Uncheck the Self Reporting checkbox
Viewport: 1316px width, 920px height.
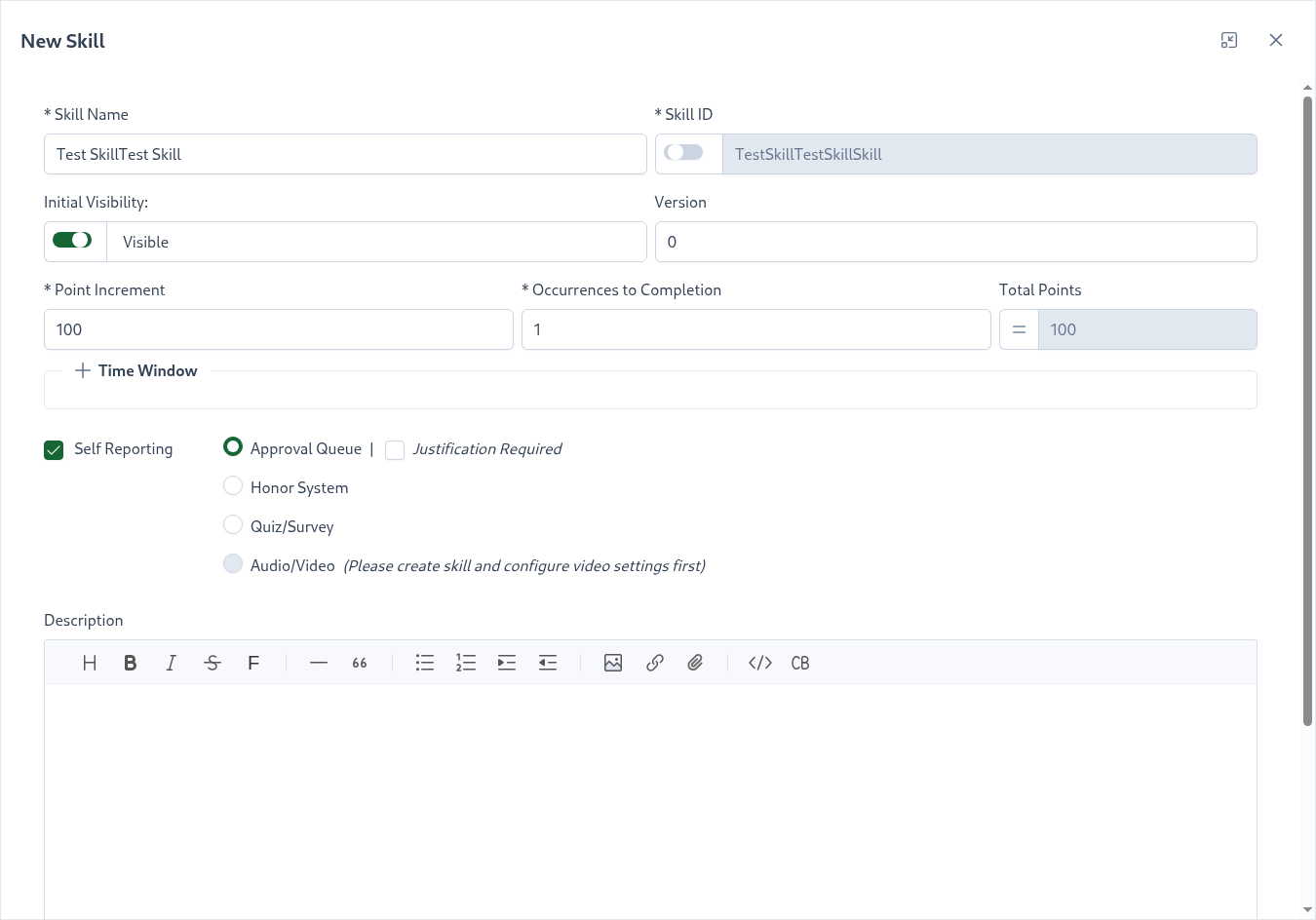tap(54, 449)
